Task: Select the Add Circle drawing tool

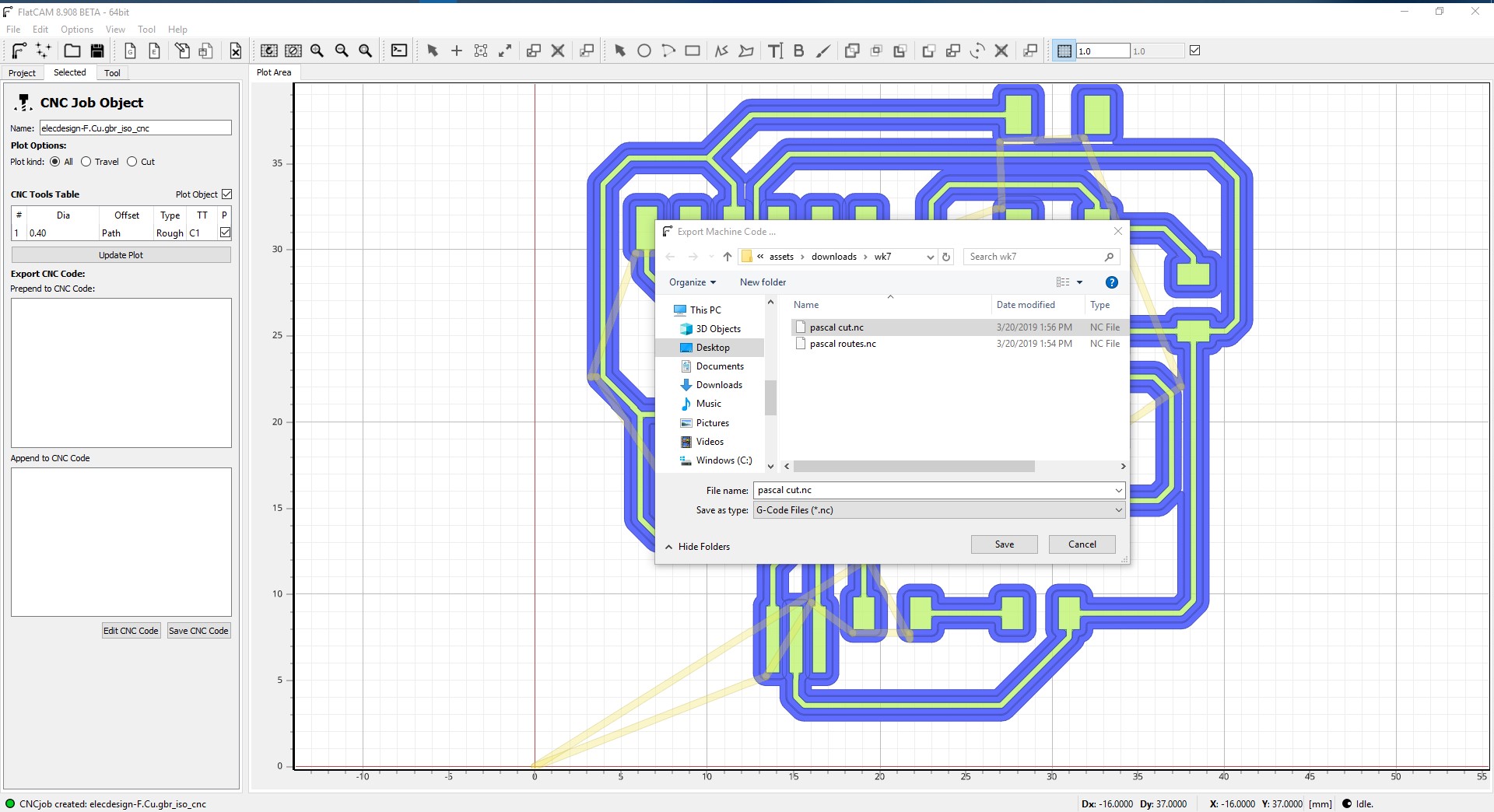Action: pyautogui.click(x=644, y=51)
